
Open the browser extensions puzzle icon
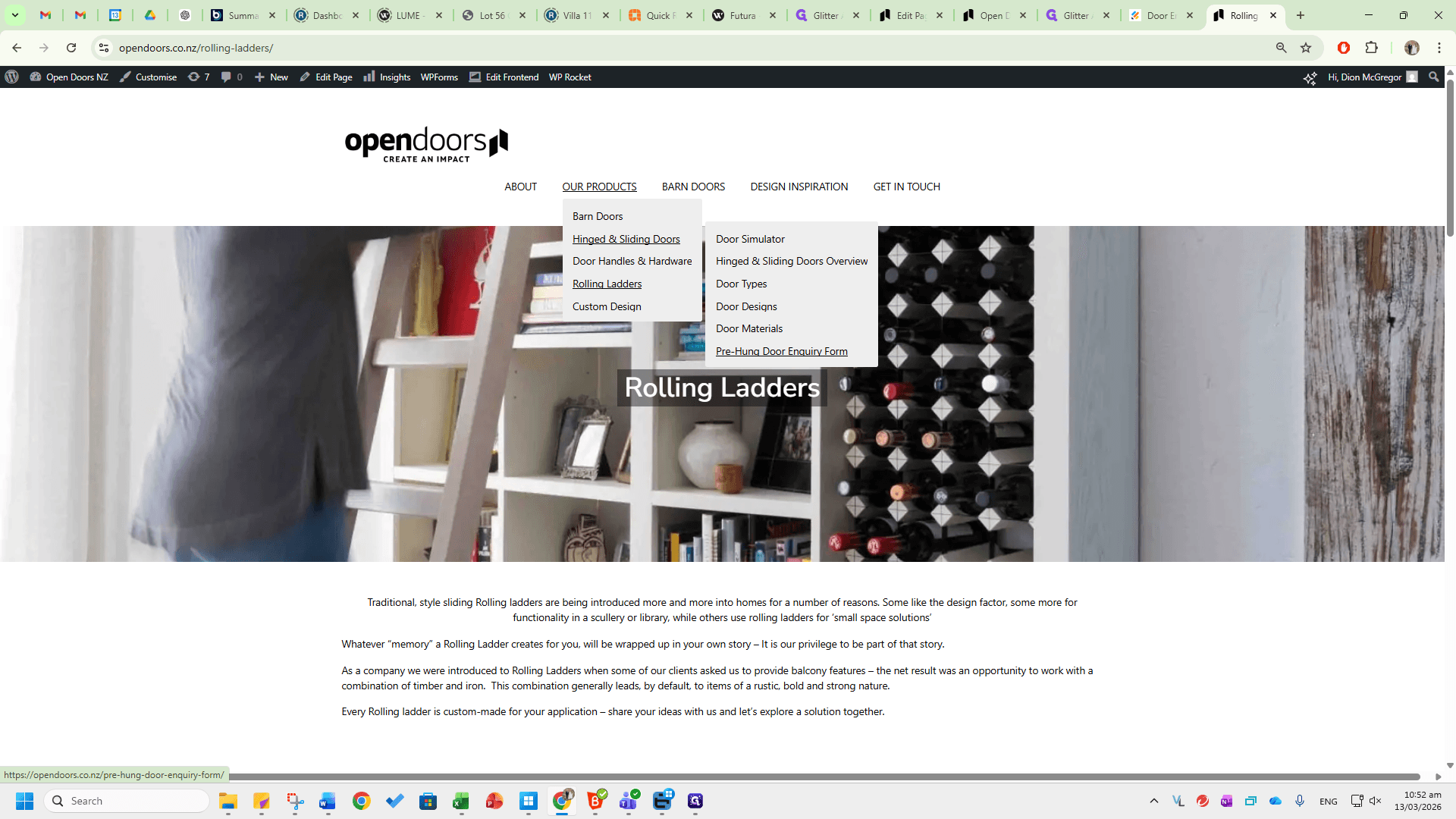pyautogui.click(x=1371, y=48)
